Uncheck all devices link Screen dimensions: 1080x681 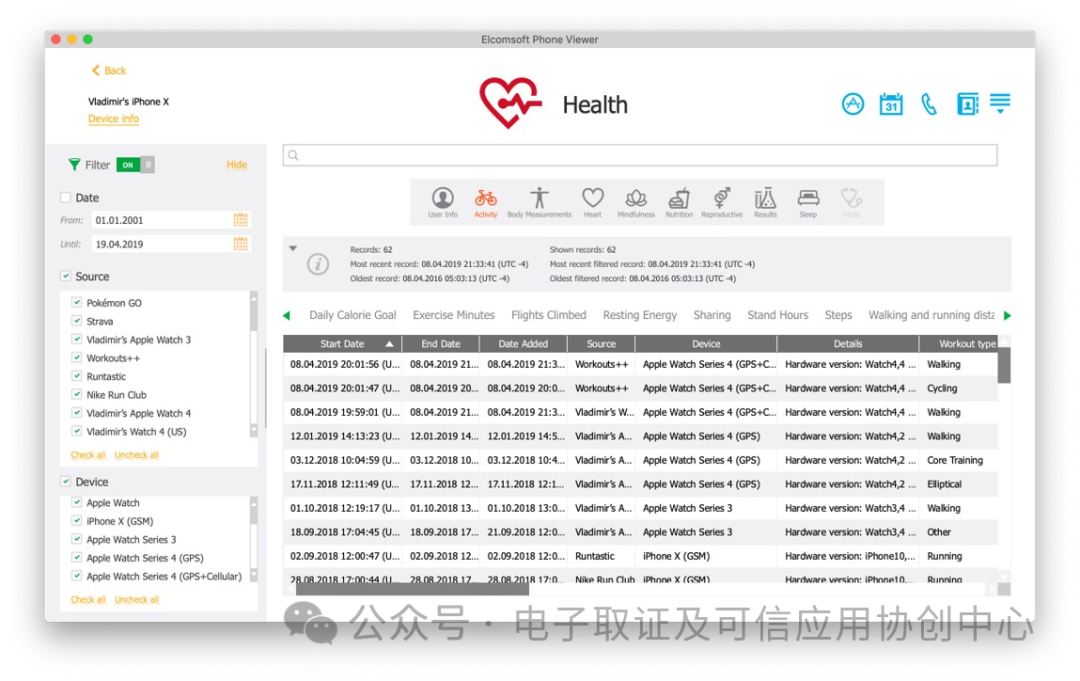click(136, 600)
